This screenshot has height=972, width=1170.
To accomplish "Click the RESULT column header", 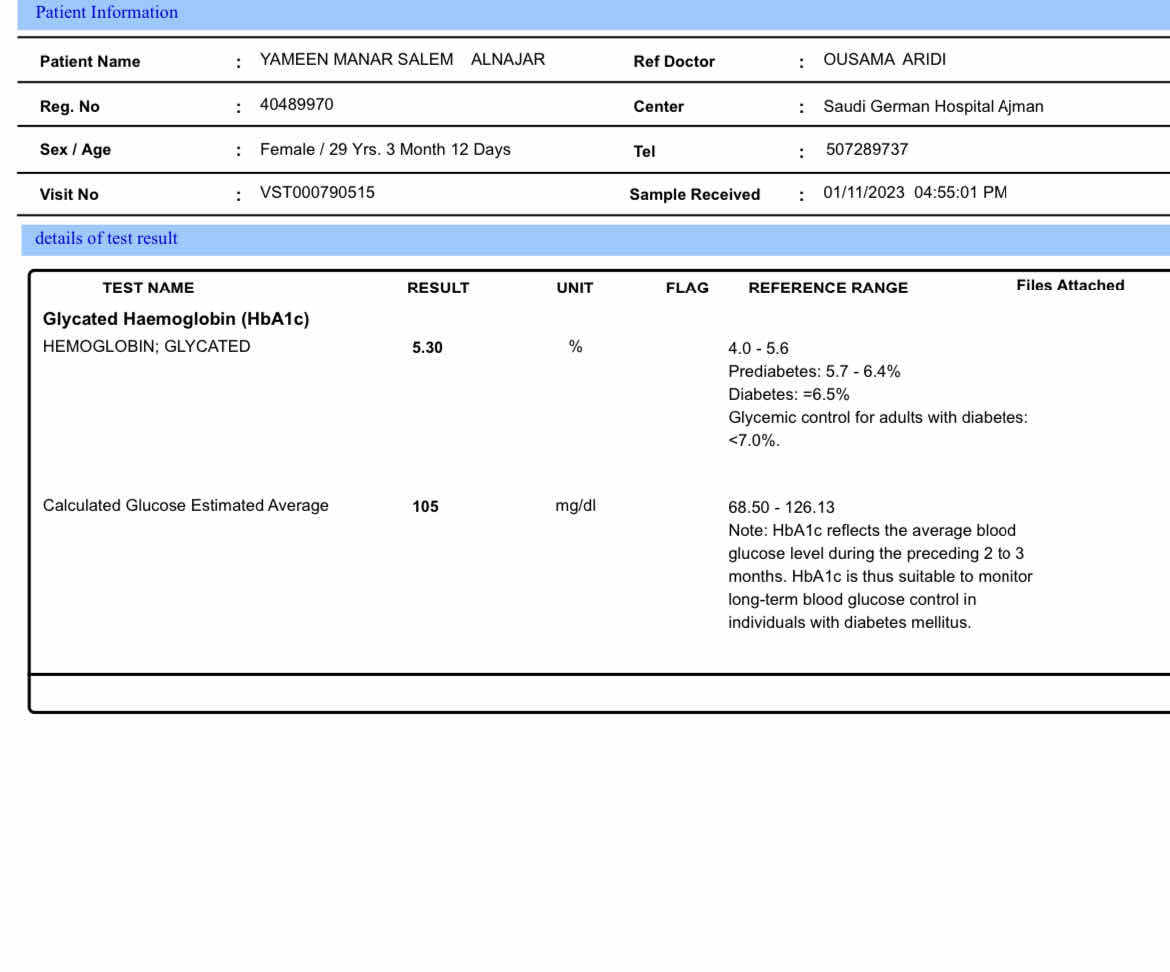I will 438,288.
